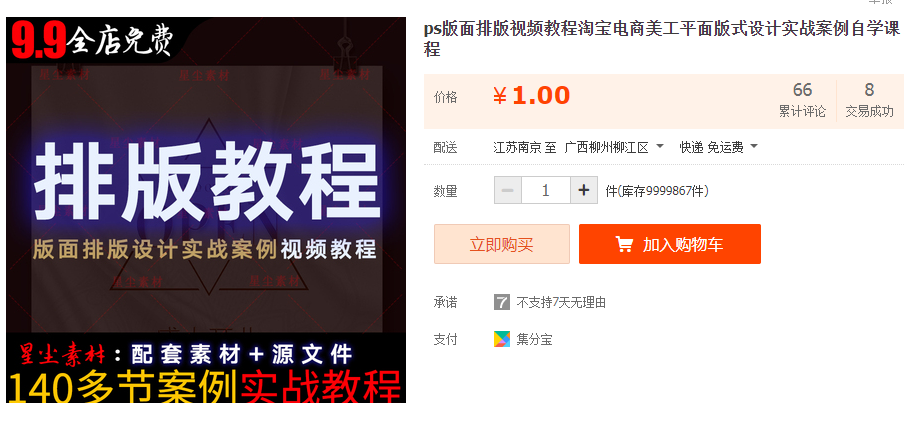Click the 9.9全店免费 banner on the image
This screenshot has width=915, height=426.
(x=93, y=41)
